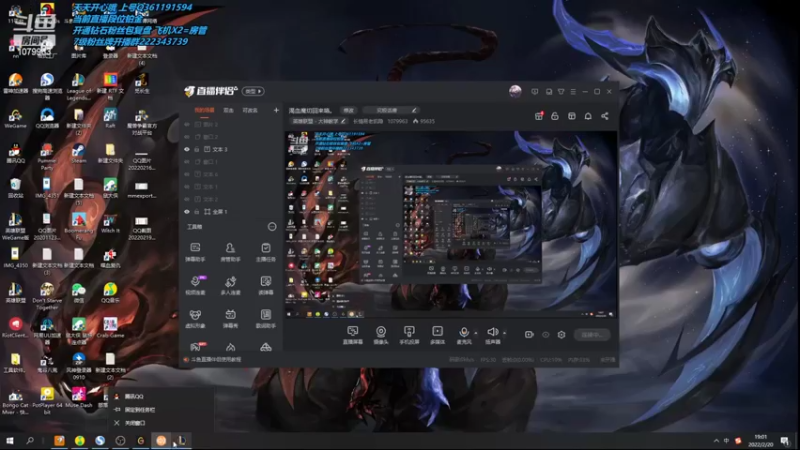
Task: Click the 麦克风 microphone icon
Action: [x=463, y=332]
